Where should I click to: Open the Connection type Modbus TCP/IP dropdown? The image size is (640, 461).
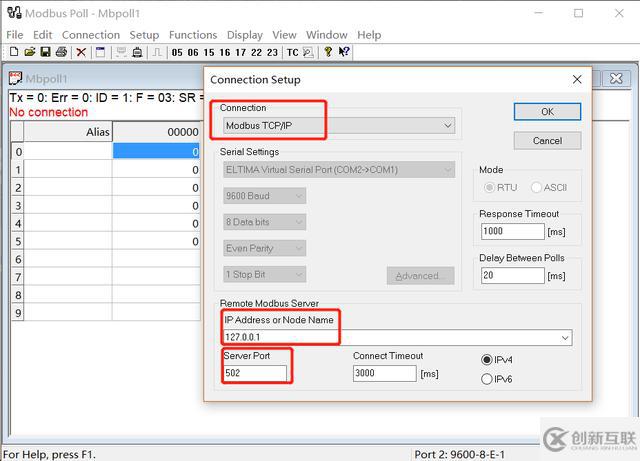339,125
